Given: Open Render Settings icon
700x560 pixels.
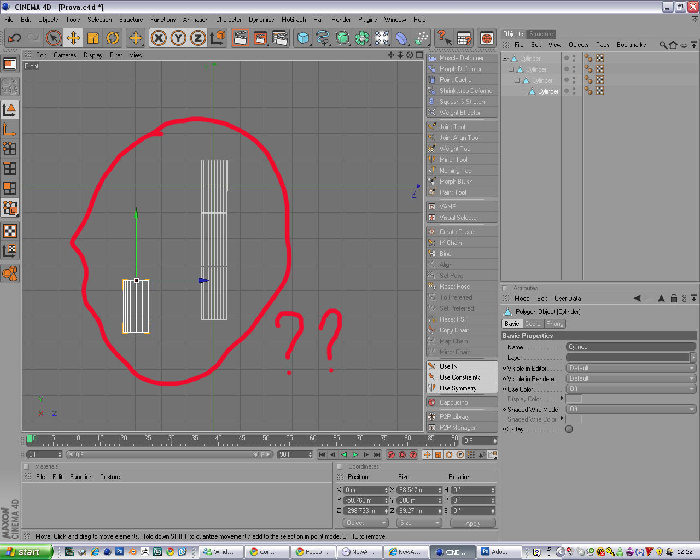Looking at the screenshot, I should (x=280, y=38).
